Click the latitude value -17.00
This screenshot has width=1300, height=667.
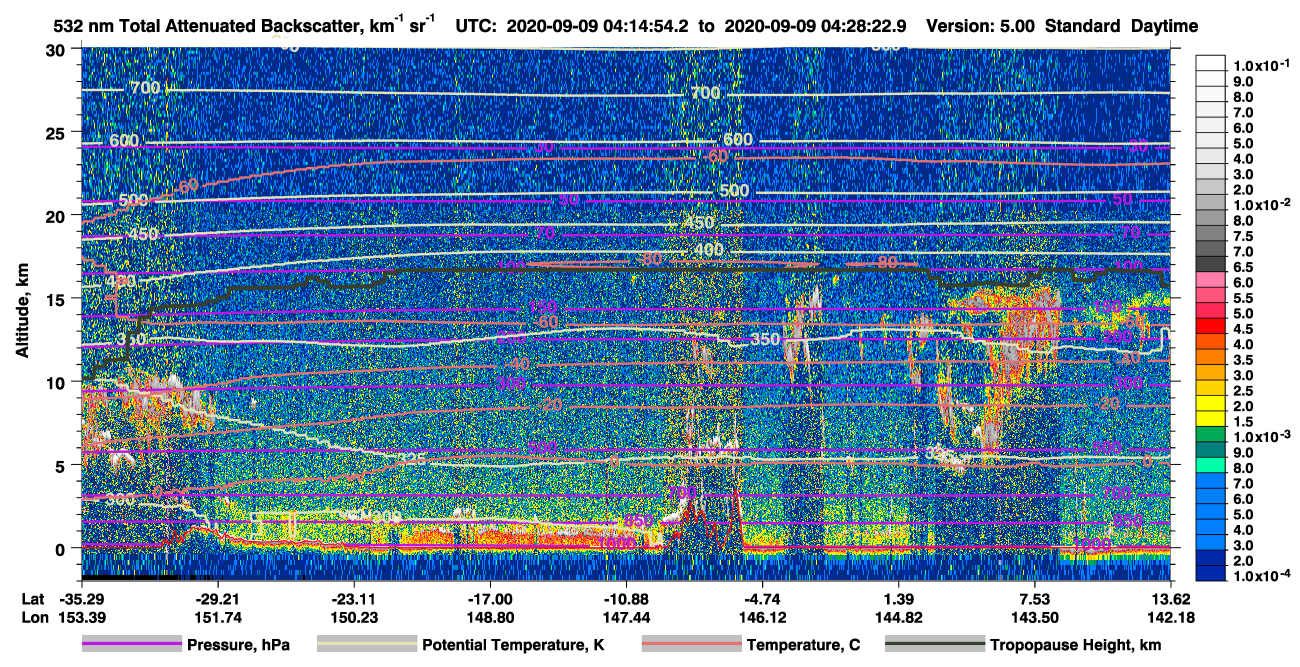pos(490,598)
